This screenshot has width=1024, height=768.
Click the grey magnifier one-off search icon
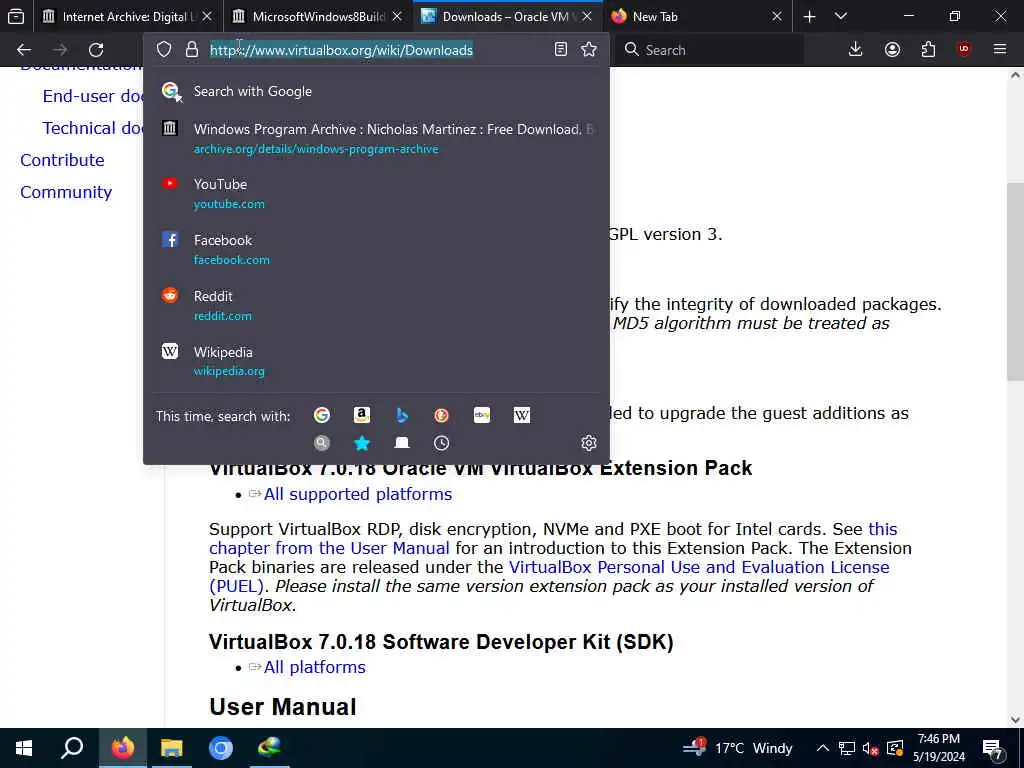click(322, 443)
